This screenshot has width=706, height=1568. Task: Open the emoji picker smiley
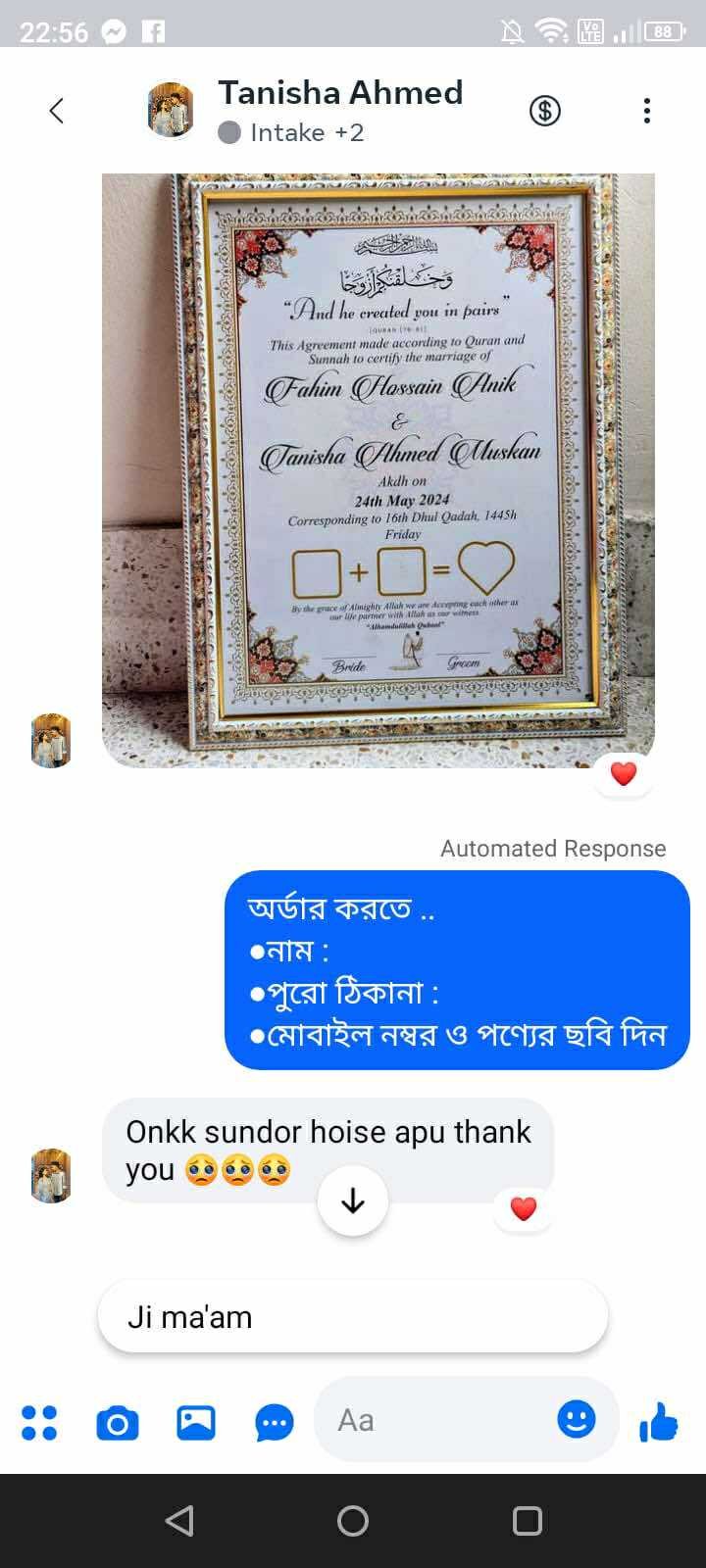coord(577,1419)
